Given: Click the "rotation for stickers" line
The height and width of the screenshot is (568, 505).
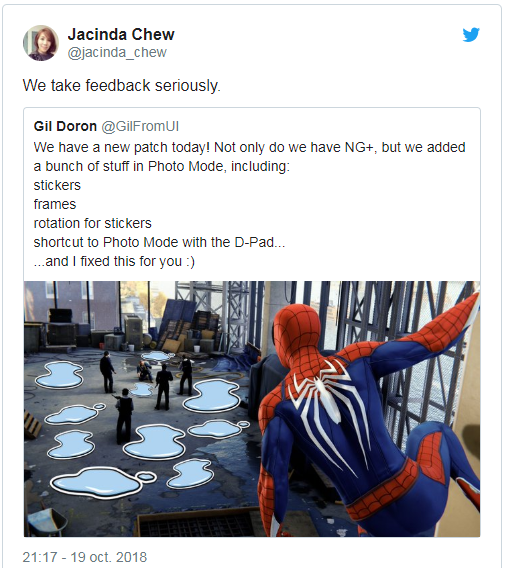Looking at the screenshot, I should pos(92,223).
